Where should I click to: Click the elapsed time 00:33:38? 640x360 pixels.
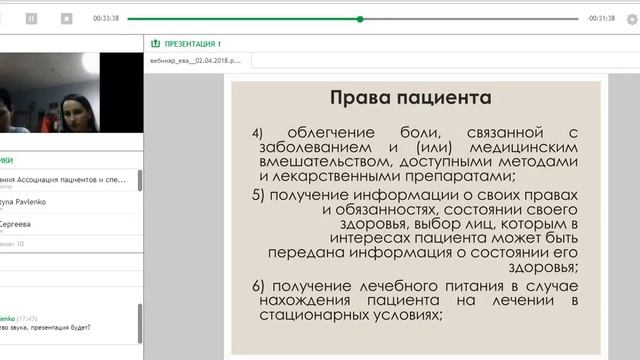point(106,18)
